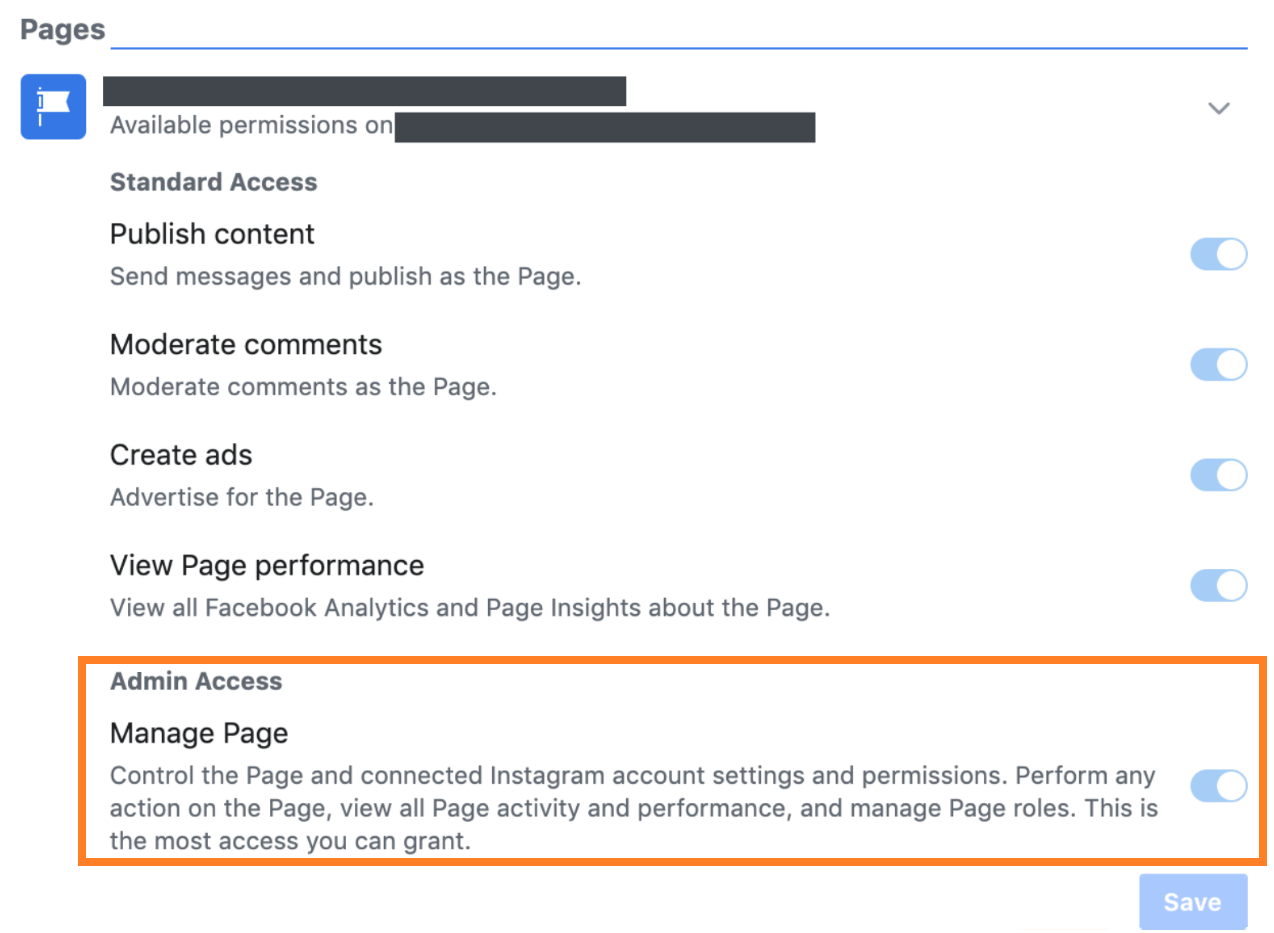Select the Standard Access heading
This screenshot has height=933, width=1274.
coord(213,182)
